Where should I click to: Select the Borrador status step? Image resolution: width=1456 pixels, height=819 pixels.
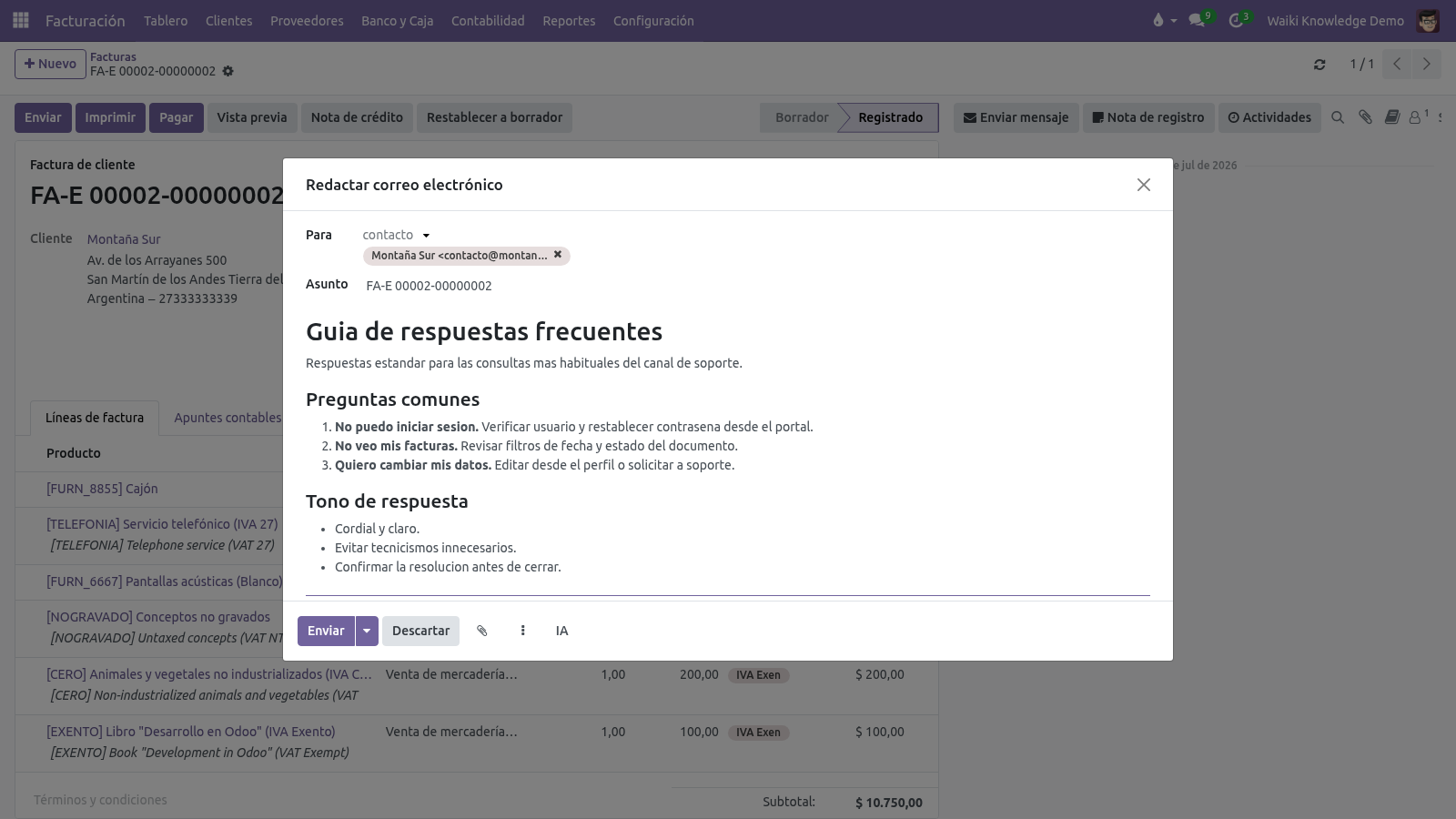(x=801, y=117)
